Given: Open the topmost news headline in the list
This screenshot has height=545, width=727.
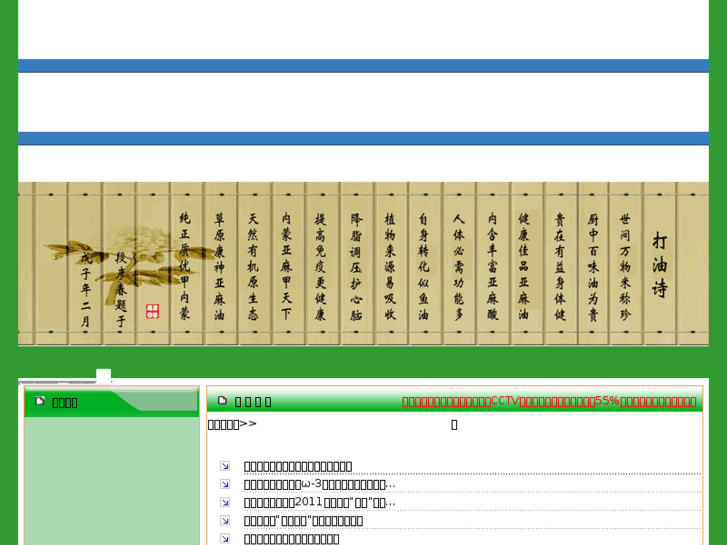Looking at the screenshot, I should (x=298, y=467).
